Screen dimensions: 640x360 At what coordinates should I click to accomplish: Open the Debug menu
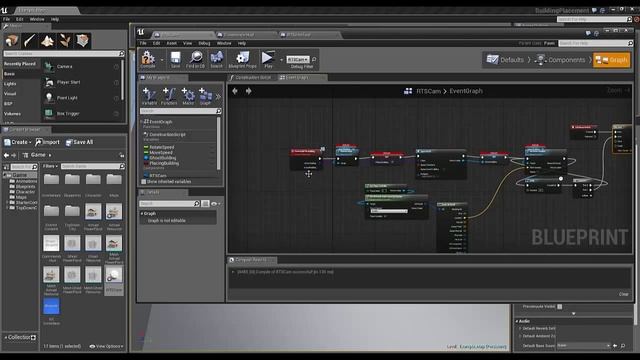[x=204, y=43]
